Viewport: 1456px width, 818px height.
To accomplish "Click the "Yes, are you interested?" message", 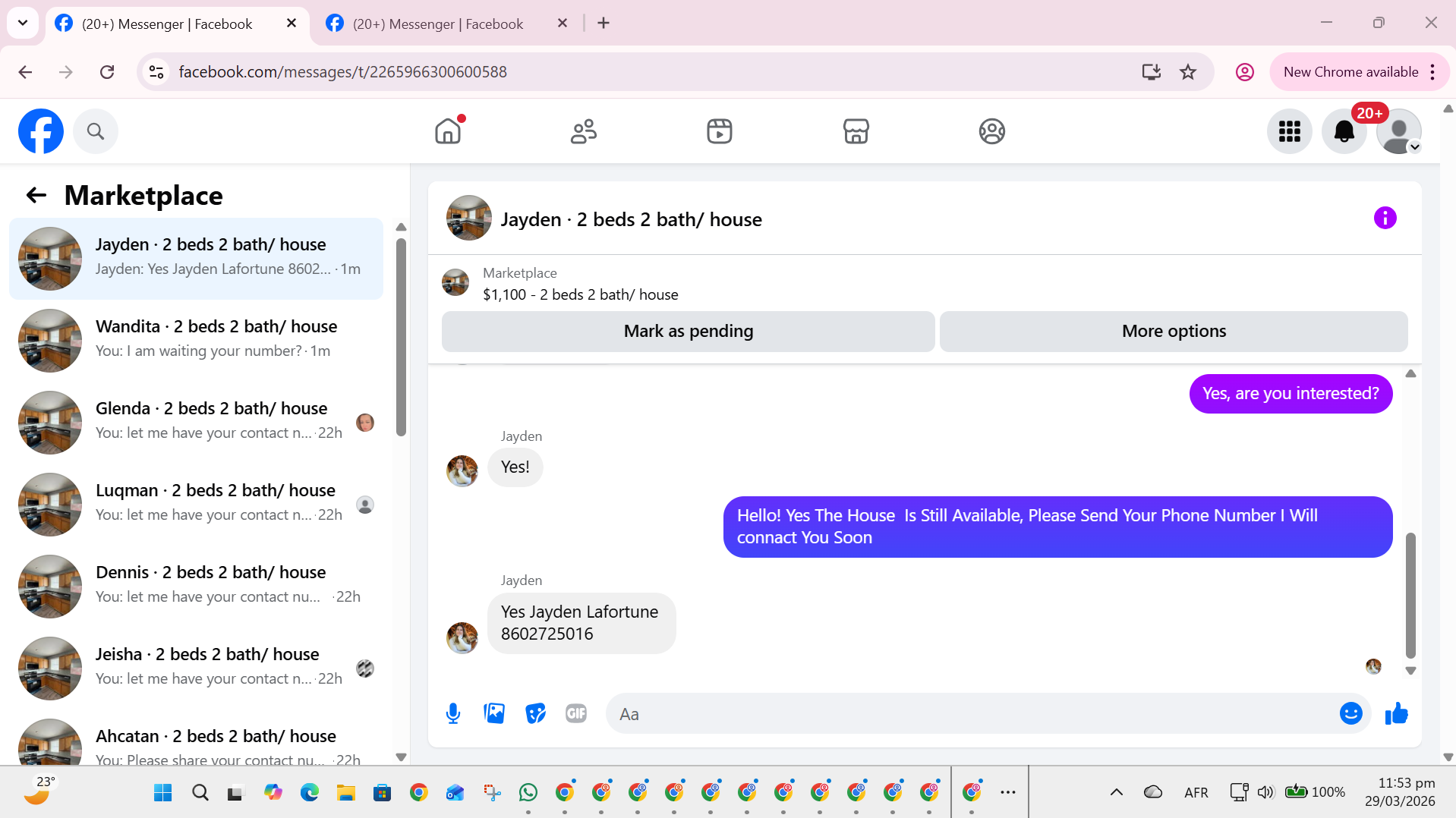I will pos(1291,394).
